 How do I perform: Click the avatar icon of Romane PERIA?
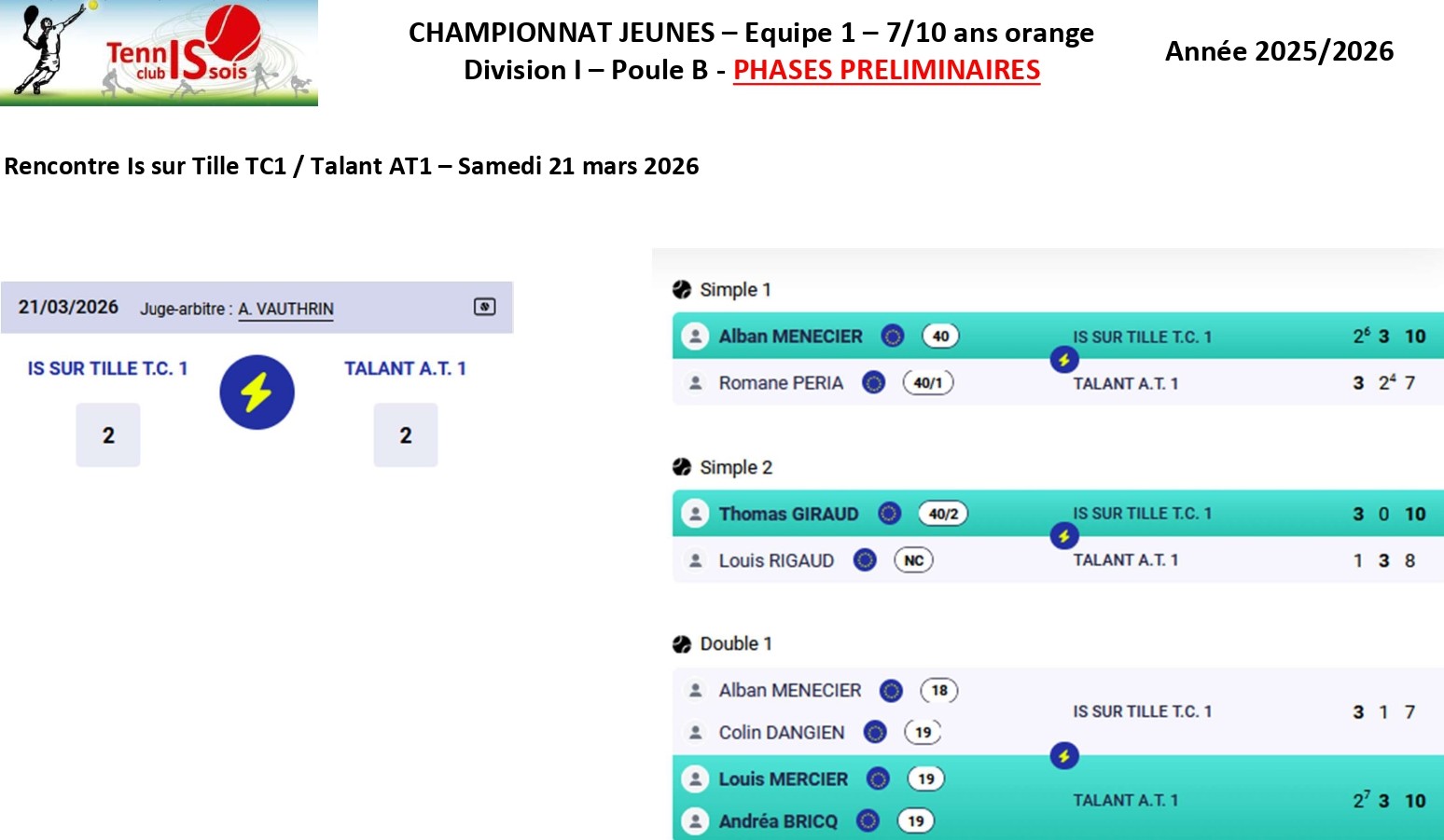696,383
